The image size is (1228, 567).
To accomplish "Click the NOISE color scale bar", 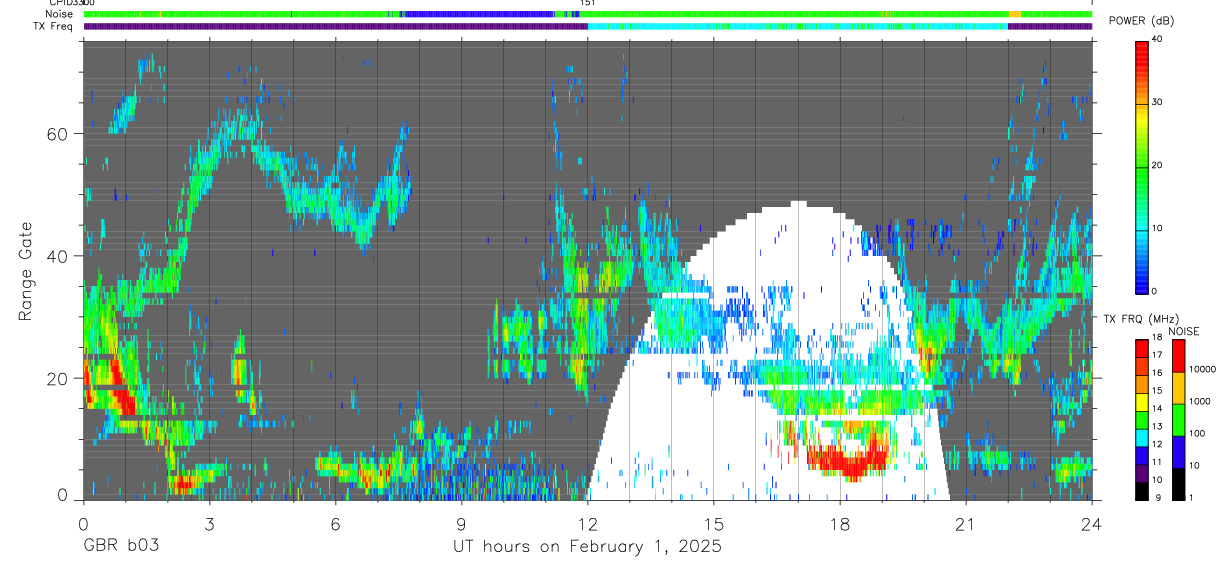I will (1179, 419).
